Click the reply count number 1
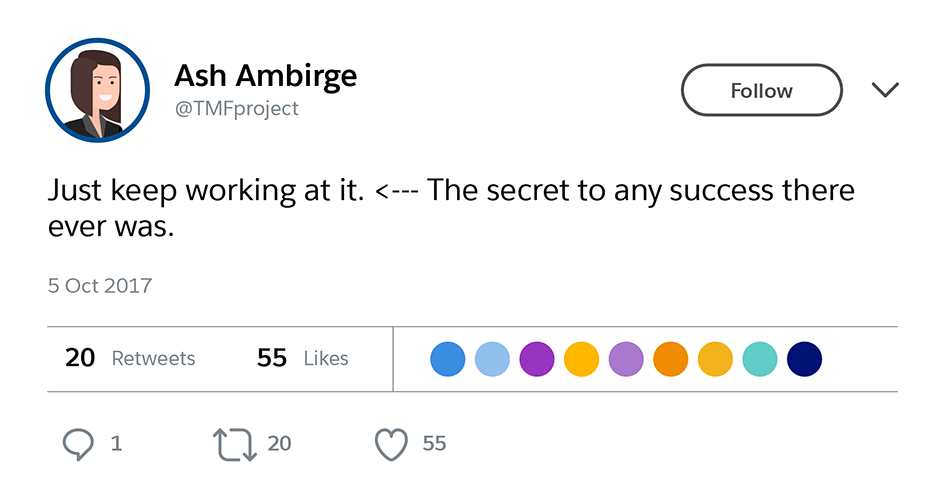The height and width of the screenshot is (500, 945). tap(117, 443)
